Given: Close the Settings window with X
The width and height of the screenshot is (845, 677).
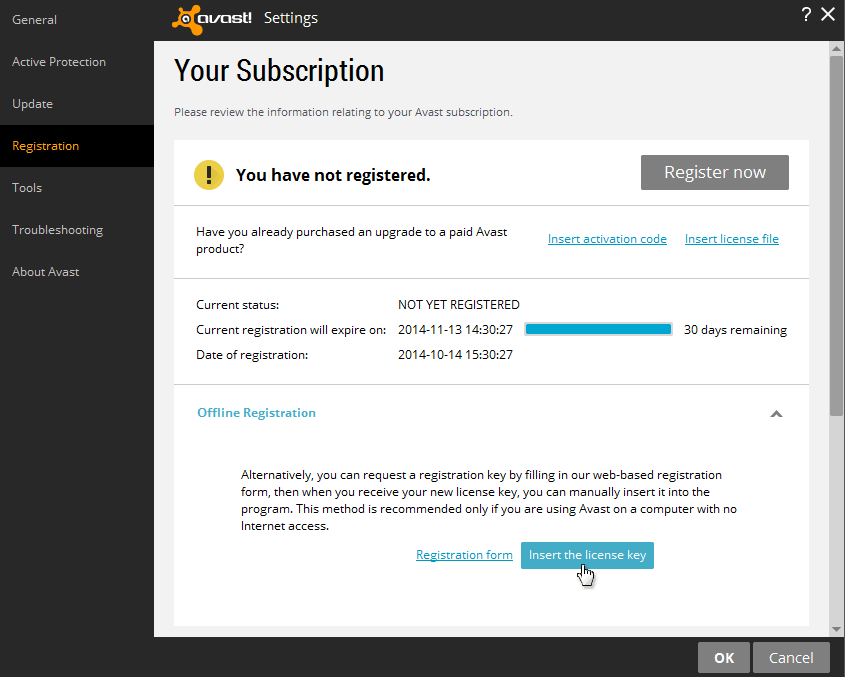Looking at the screenshot, I should click(x=828, y=14).
